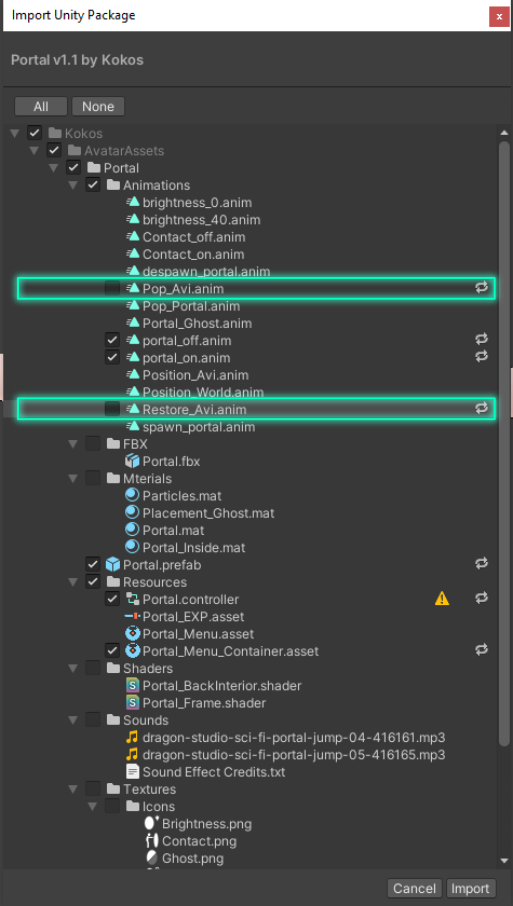Click the Portal_BackInterior.shader file icon
Screen dimensions: 513x906
132,686
